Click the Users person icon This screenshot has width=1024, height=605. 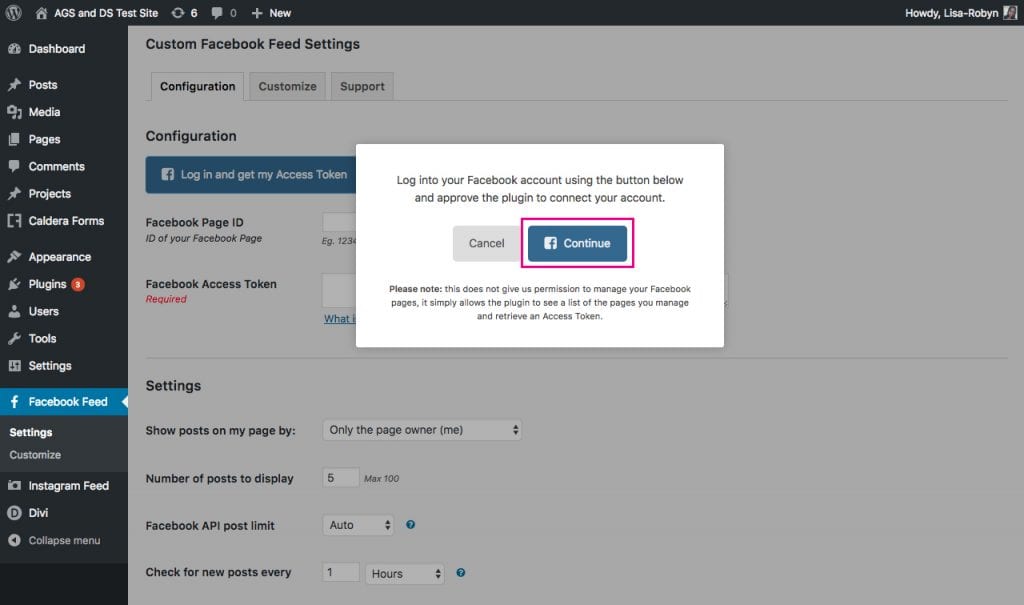click(14, 312)
